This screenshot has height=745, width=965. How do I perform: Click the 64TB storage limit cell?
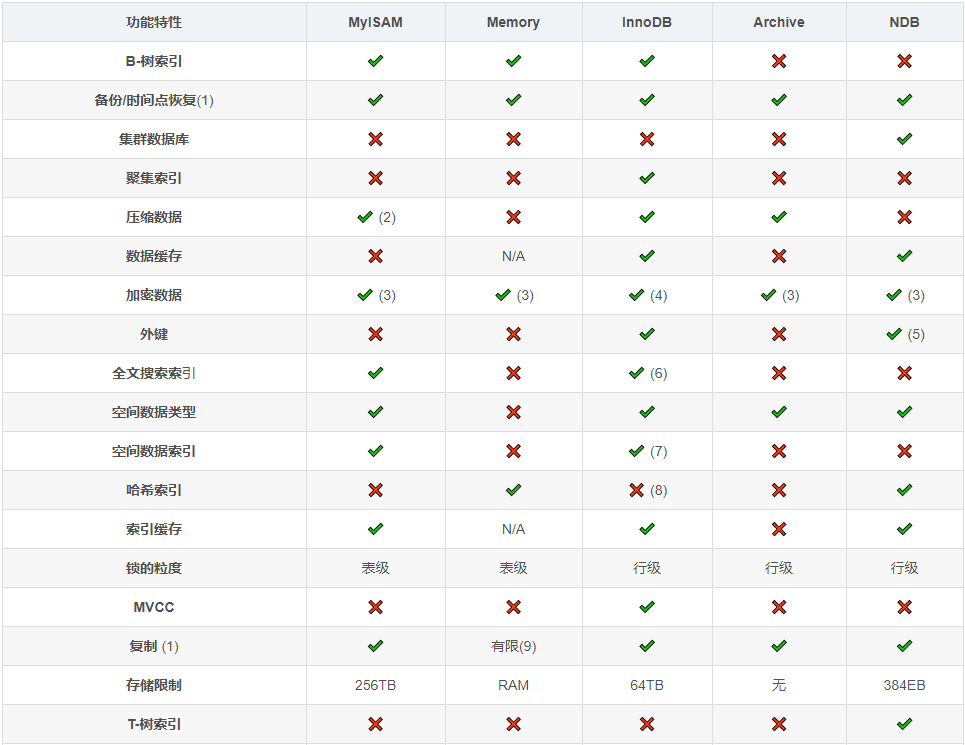tap(647, 685)
